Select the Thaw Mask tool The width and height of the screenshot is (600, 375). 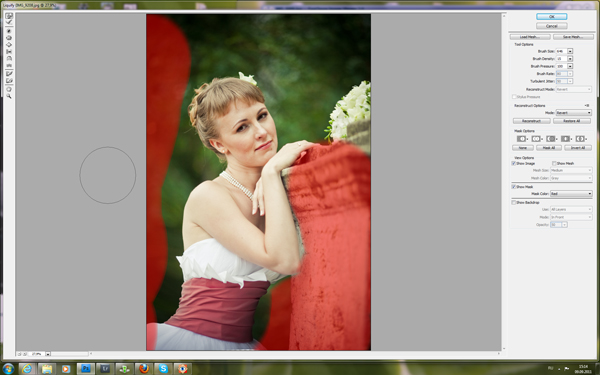tap(9, 80)
